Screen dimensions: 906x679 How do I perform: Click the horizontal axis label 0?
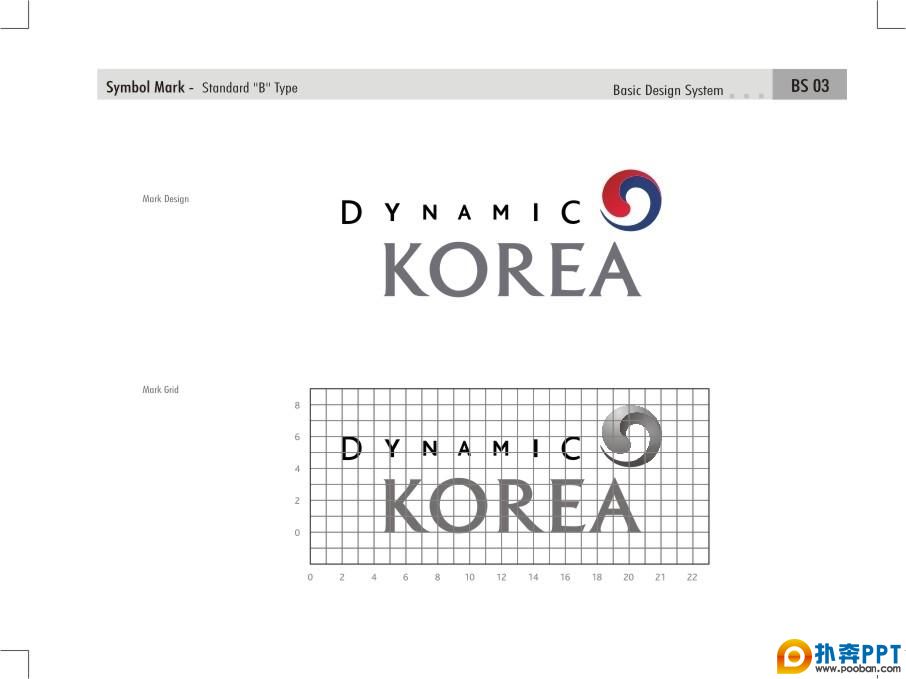[310, 577]
